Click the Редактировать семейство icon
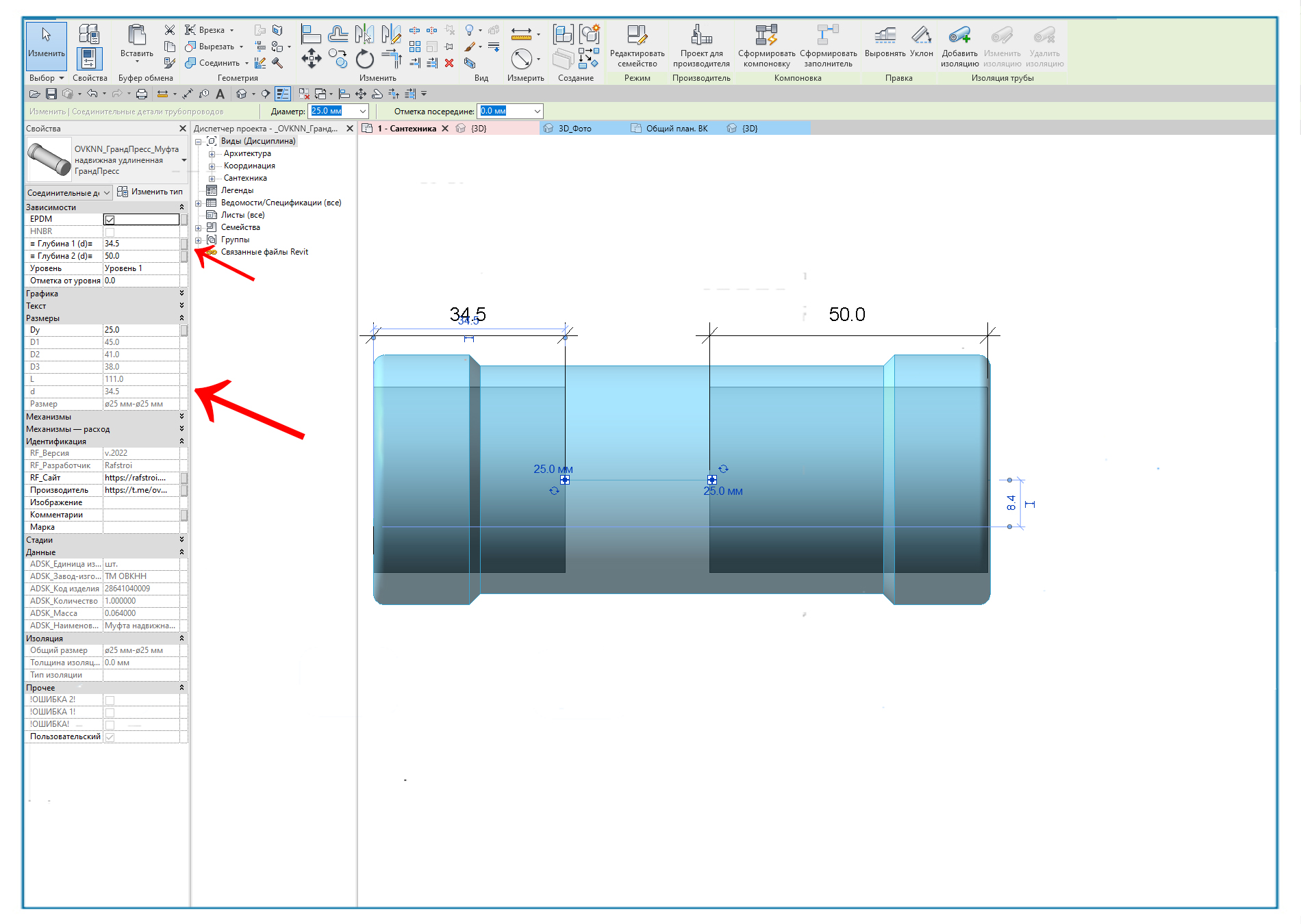 (637, 34)
